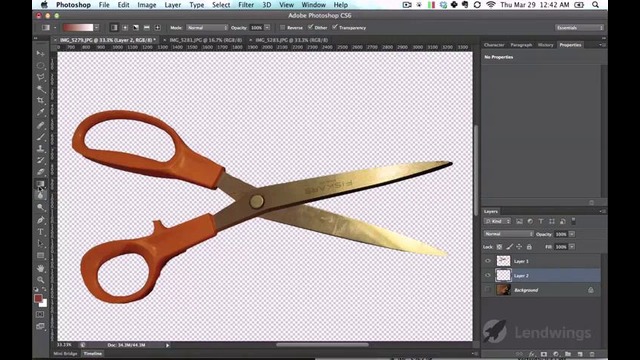
Task: Select the Horizontal Type tool
Action: pos(40,232)
